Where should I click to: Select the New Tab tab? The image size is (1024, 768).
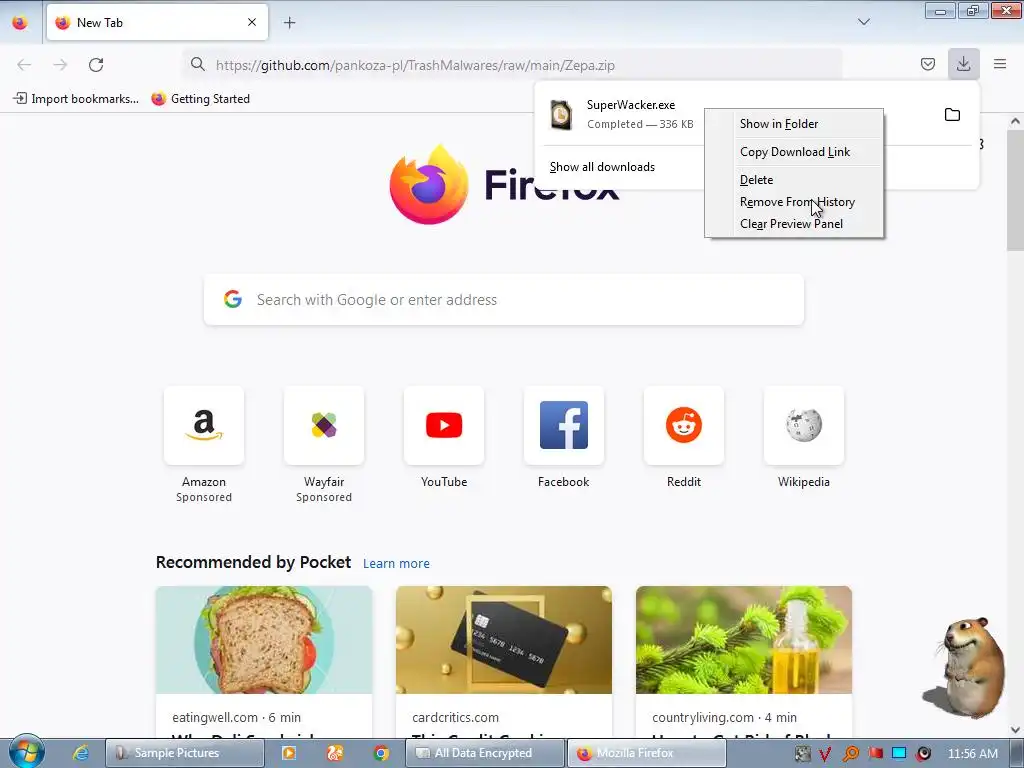(157, 22)
